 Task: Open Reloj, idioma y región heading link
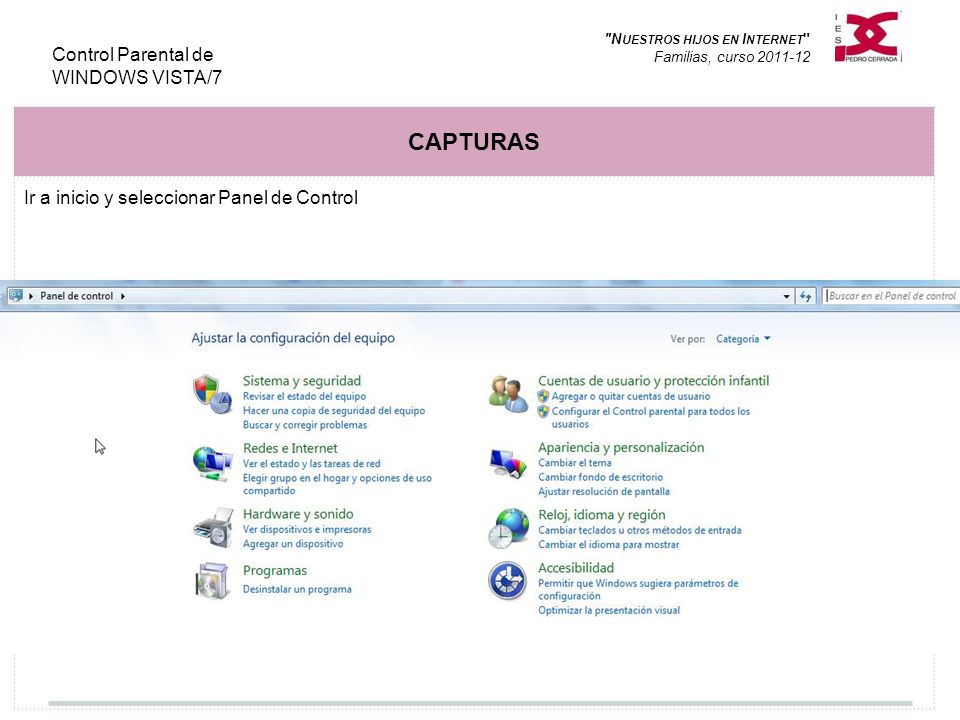601,515
